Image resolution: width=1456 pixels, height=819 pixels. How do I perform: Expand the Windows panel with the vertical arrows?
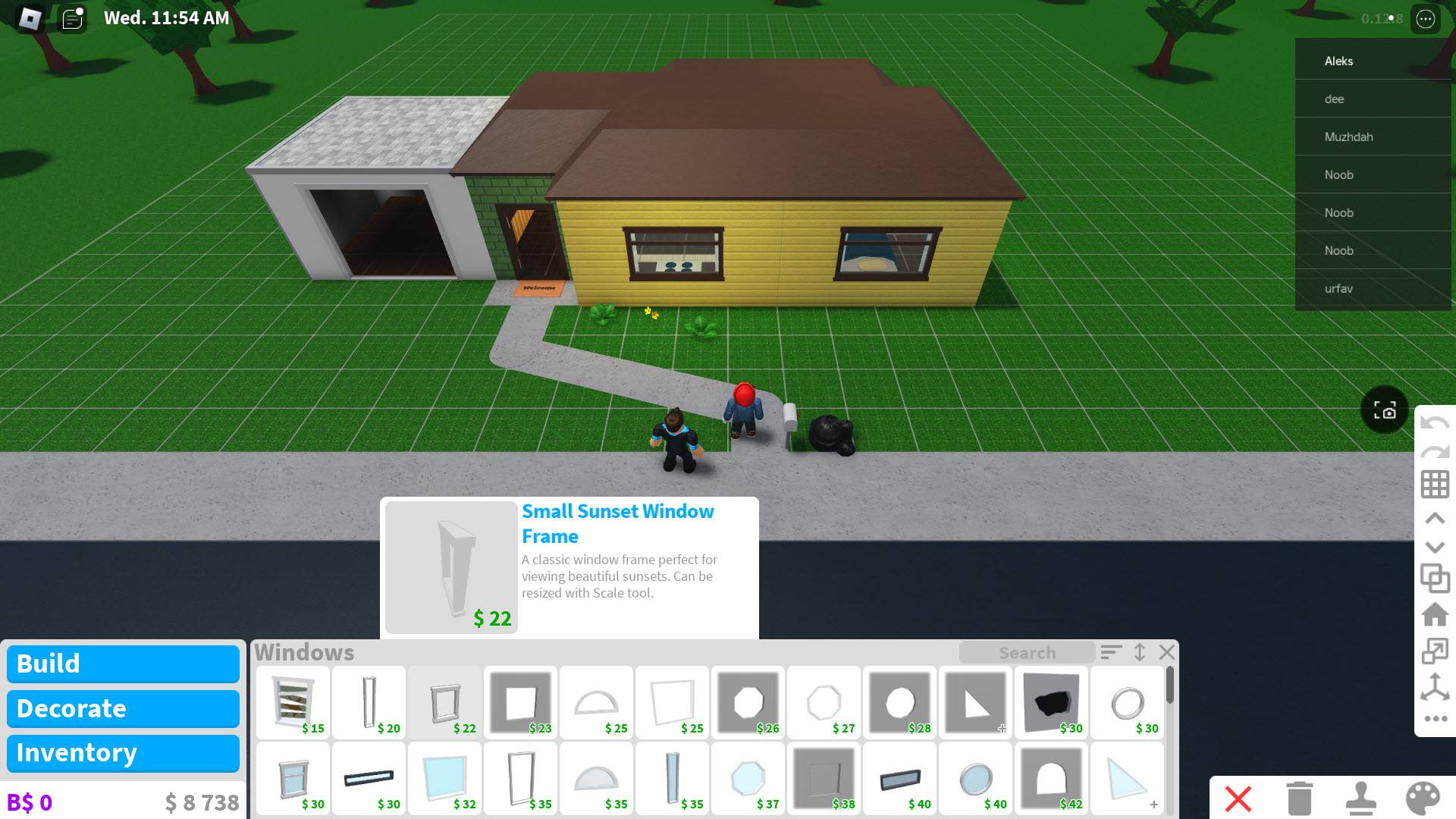click(1140, 652)
